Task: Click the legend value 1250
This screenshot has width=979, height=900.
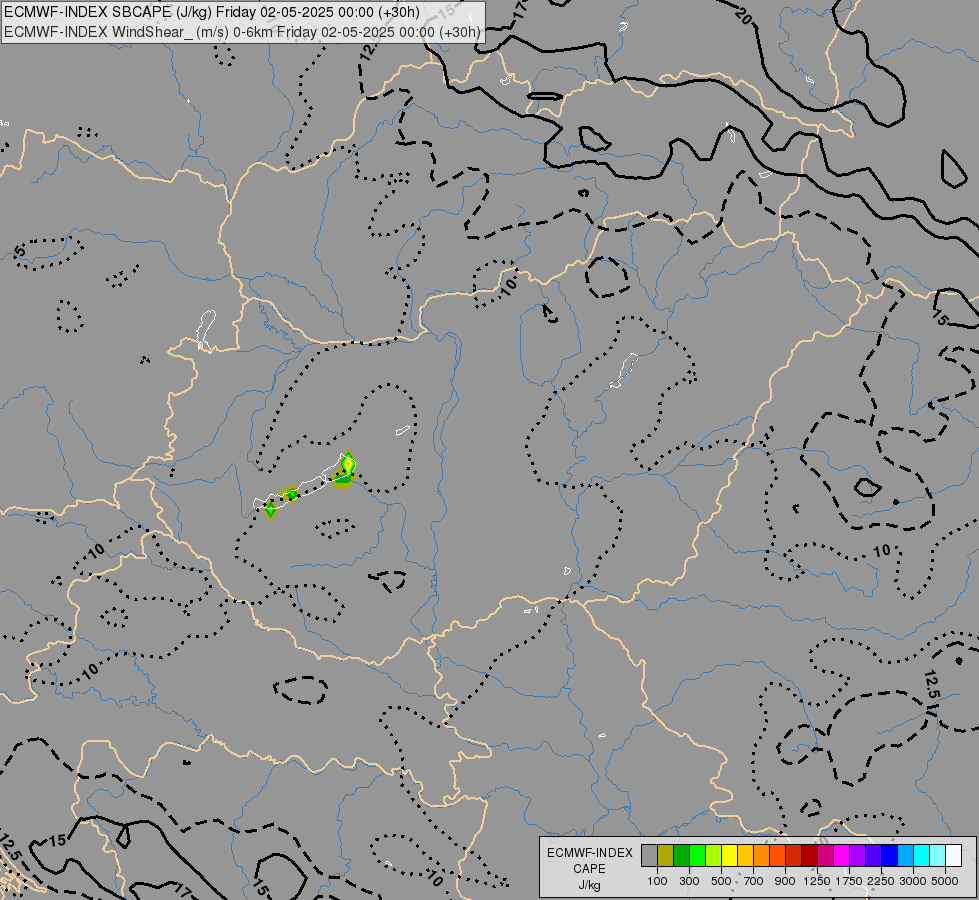Action: pyautogui.click(x=817, y=881)
